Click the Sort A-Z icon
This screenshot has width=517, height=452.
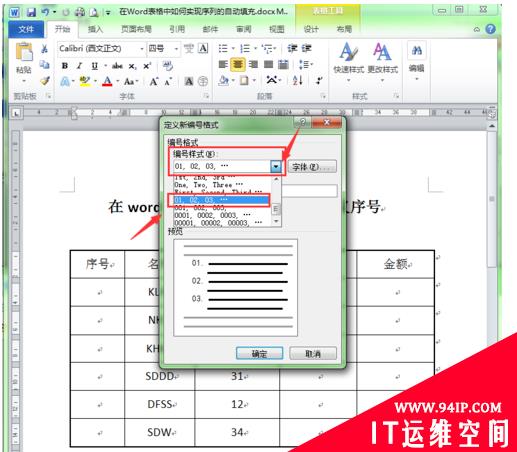click(x=297, y=80)
